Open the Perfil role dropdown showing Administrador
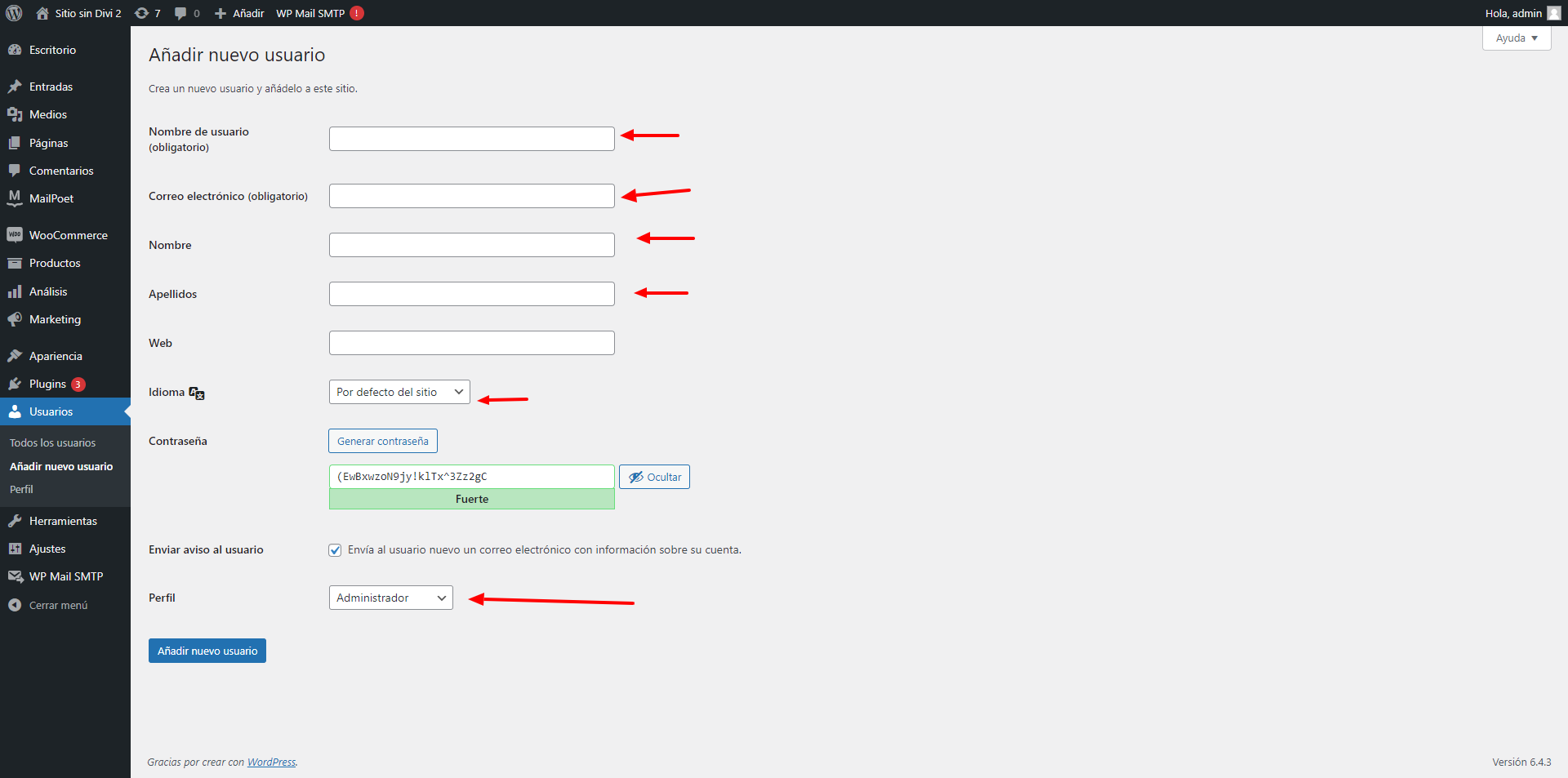This screenshot has height=778, width=1568. [x=390, y=598]
